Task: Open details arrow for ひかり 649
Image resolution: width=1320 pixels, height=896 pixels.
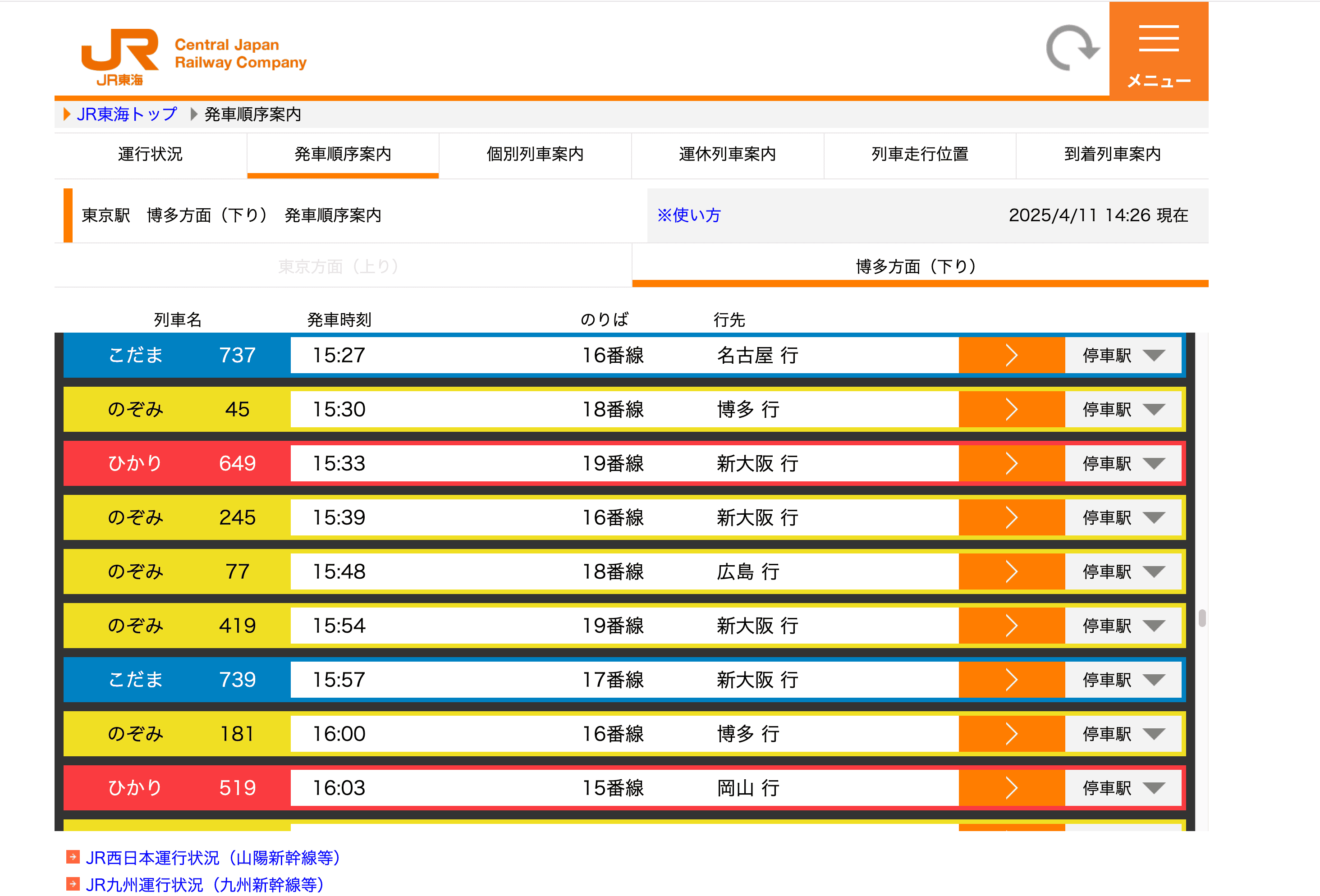Action: coord(1011,463)
